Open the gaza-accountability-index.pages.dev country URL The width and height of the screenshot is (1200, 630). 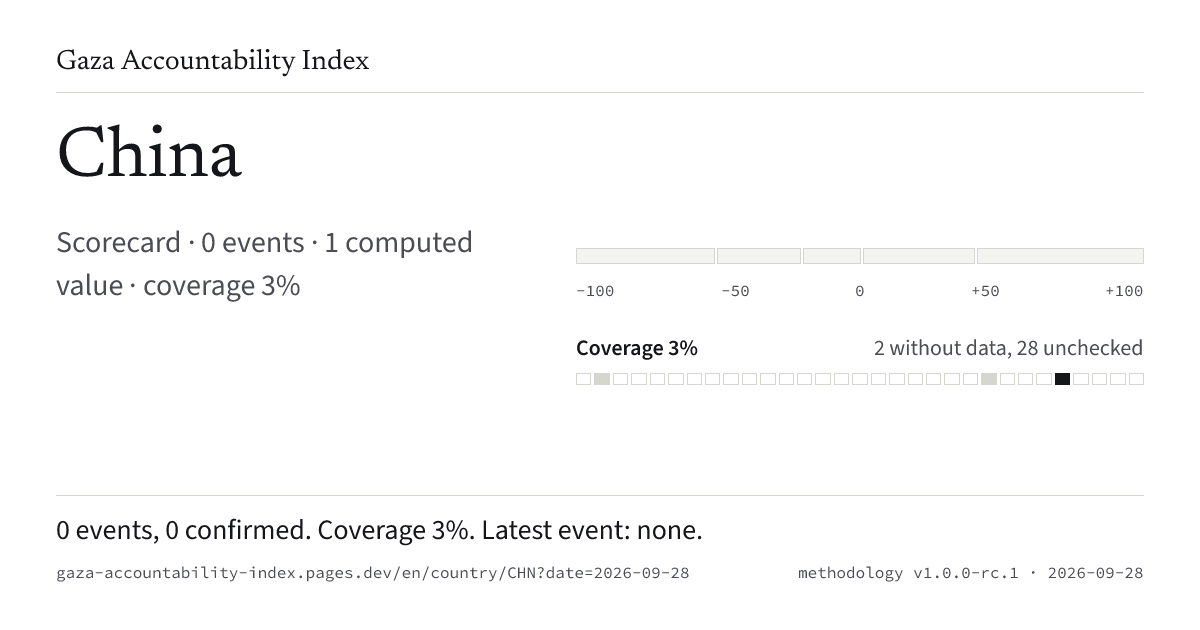pos(372,573)
